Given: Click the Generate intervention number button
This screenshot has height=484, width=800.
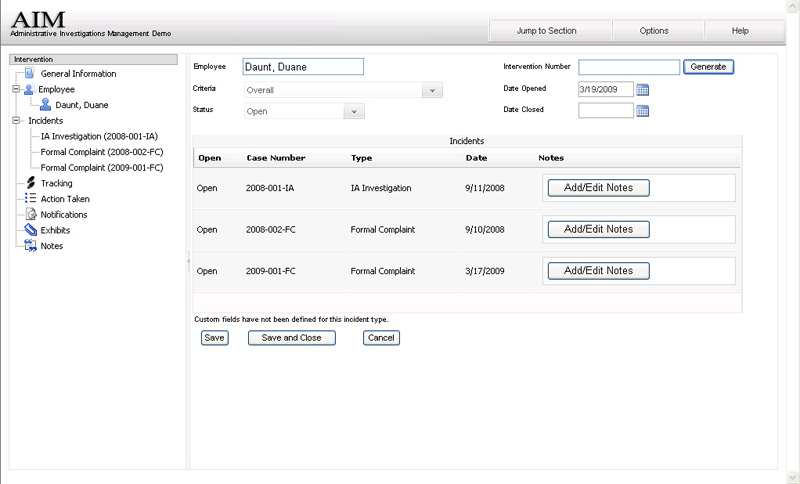Looking at the screenshot, I should click(x=709, y=67).
